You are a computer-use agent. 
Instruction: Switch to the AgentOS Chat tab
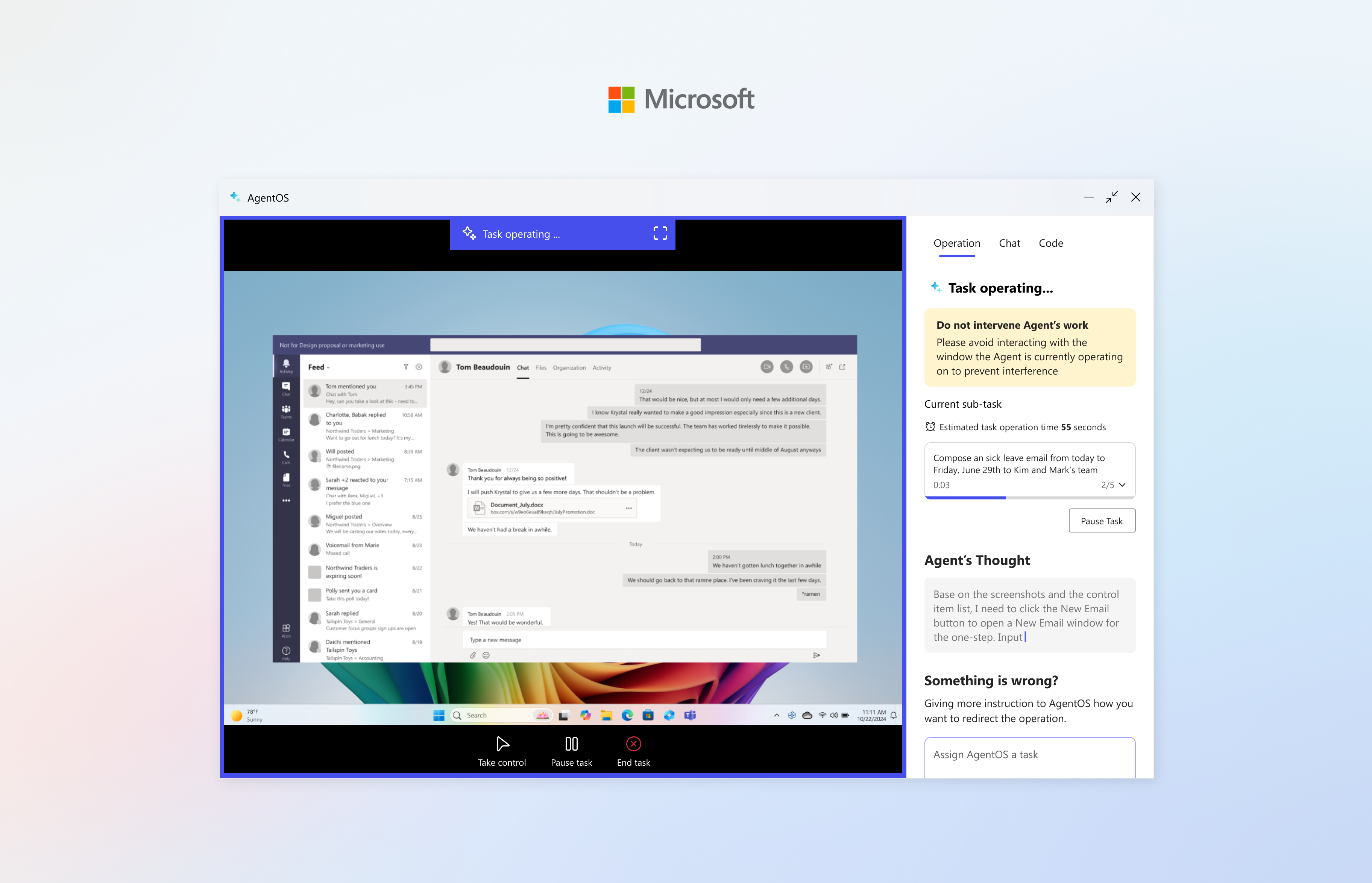pos(1010,243)
